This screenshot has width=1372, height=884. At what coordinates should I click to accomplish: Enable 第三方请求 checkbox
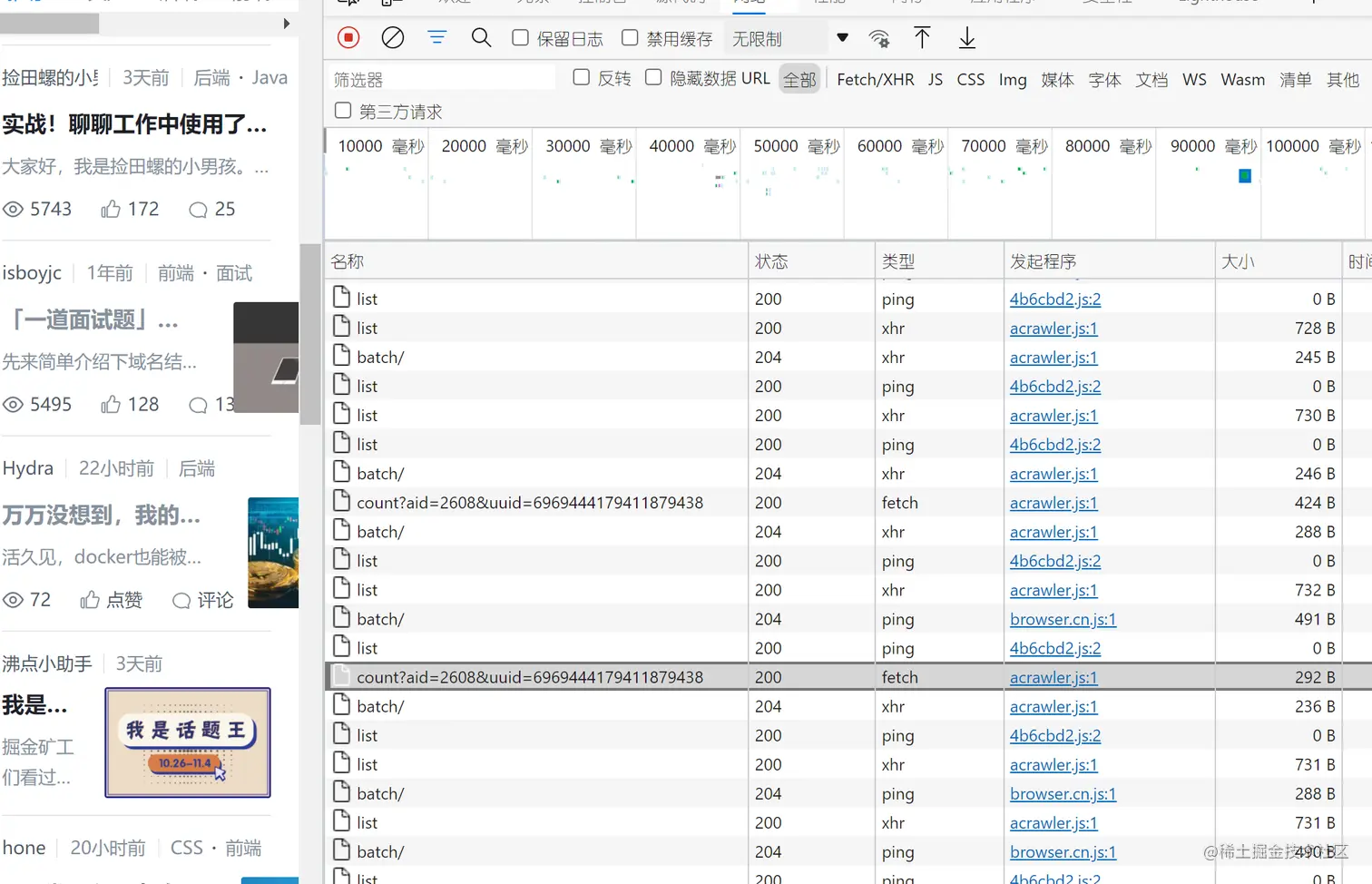tap(343, 111)
